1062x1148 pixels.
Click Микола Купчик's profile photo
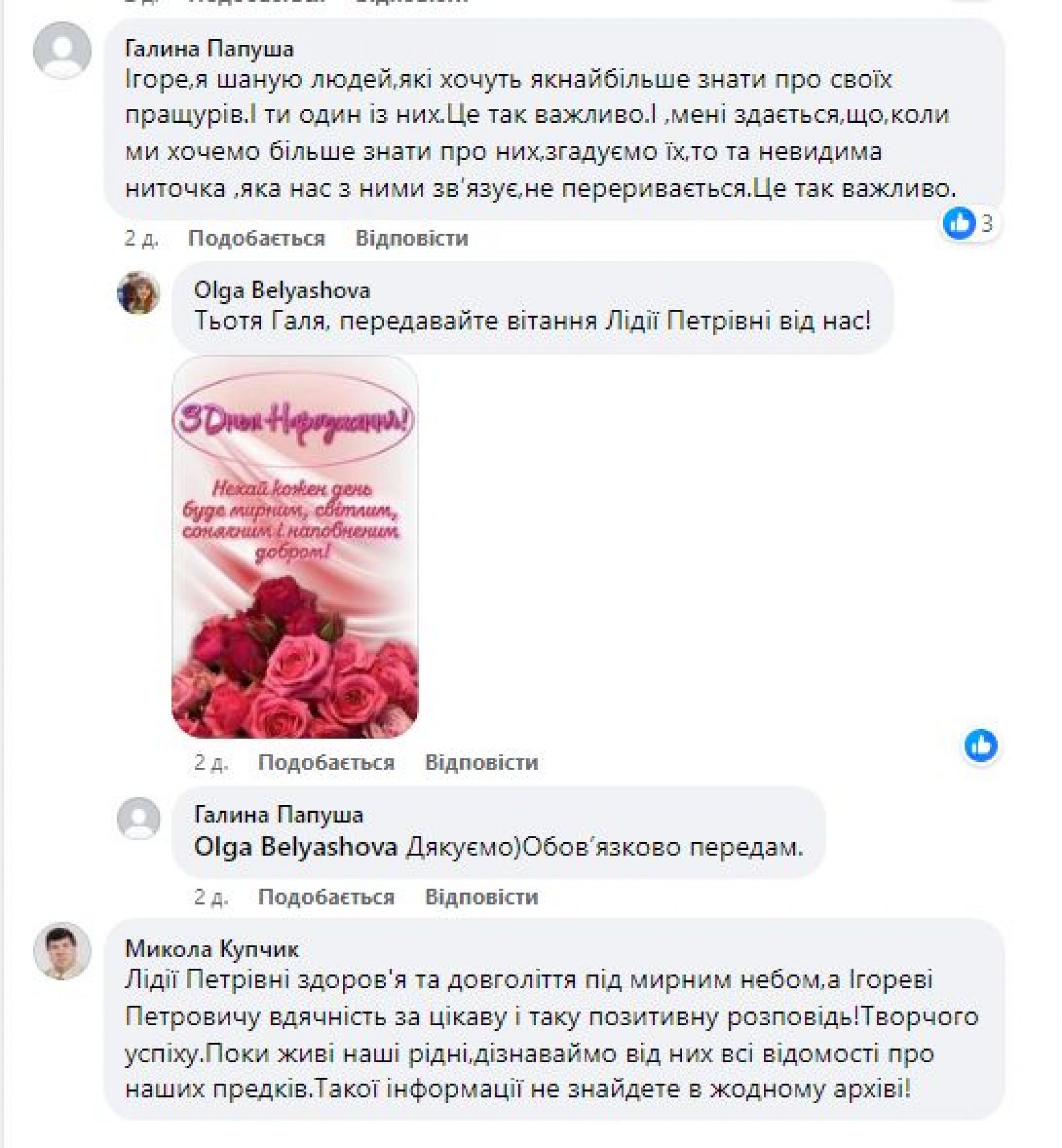coord(62,952)
